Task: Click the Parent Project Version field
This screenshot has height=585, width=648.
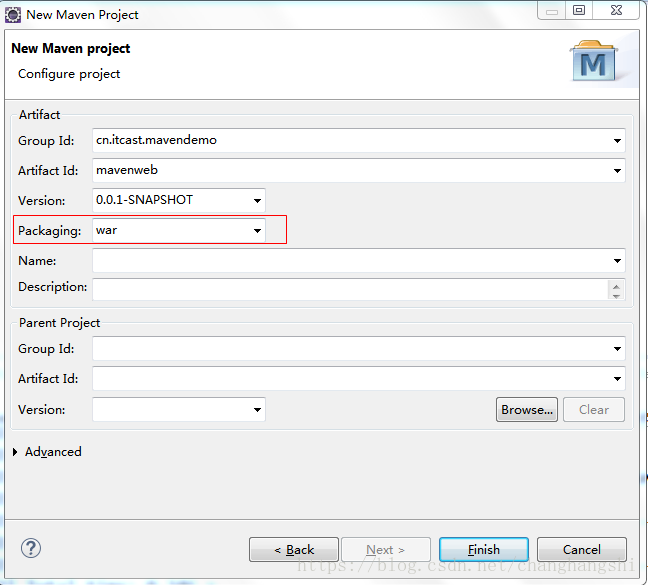Action: 179,410
